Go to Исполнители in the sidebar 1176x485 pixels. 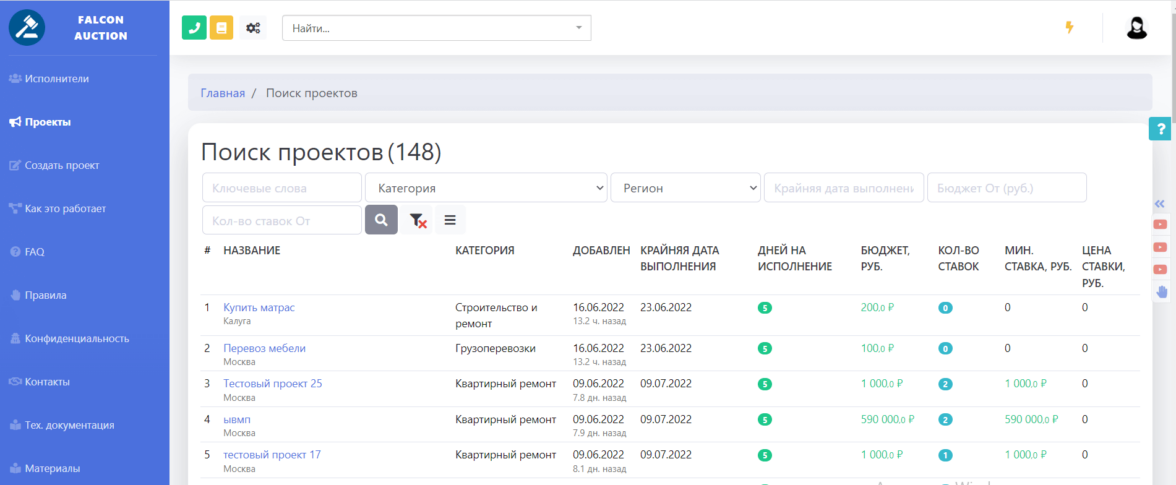tap(57, 78)
